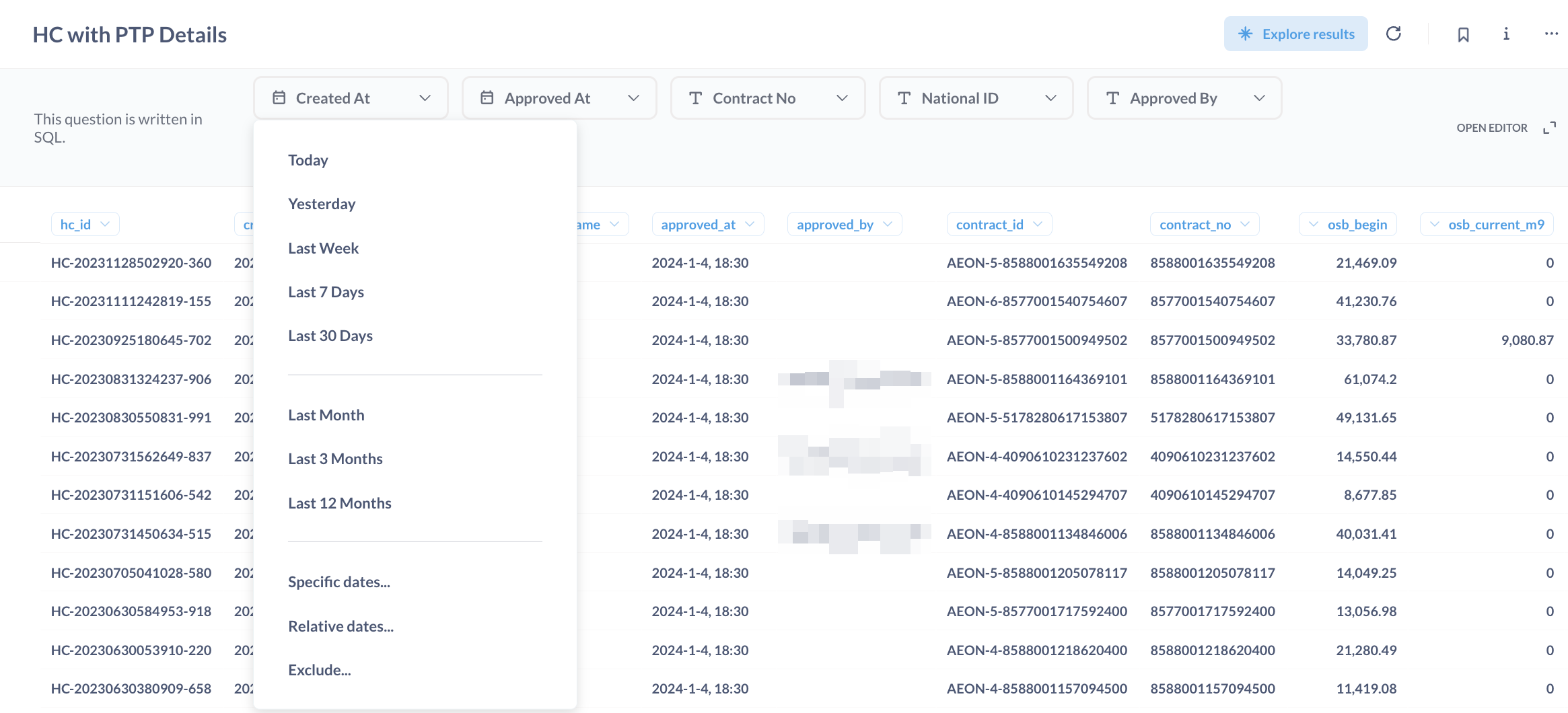This screenshot has width=1568, height=713.
Task: Click the text icon in Approved By filter
Action: (x=1113, y=98)
